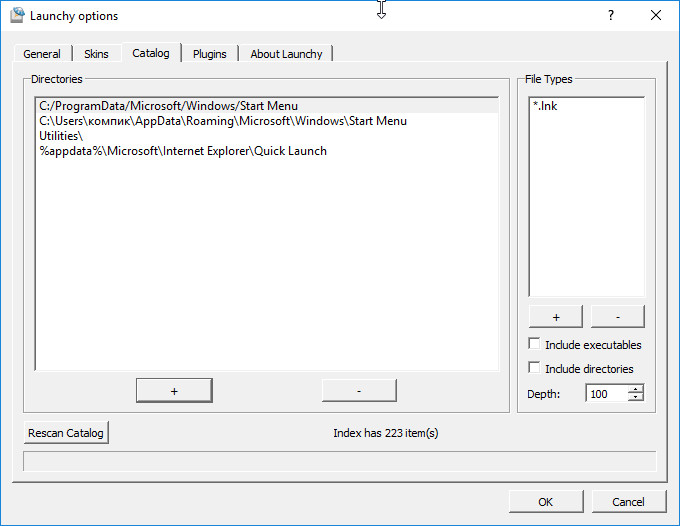Cancel the options dialog

[628, 502]
